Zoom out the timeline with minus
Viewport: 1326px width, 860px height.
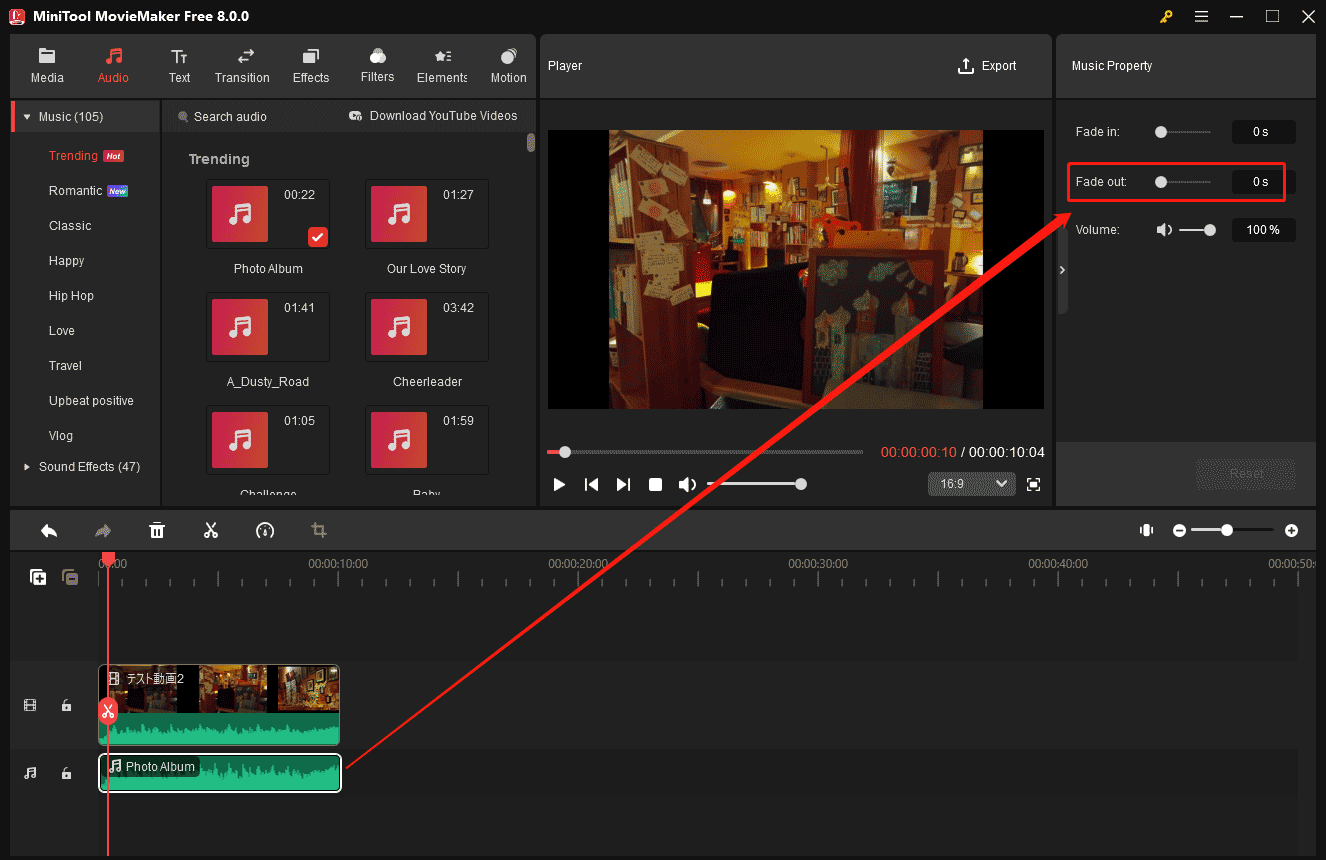[x=1180, y=530]
